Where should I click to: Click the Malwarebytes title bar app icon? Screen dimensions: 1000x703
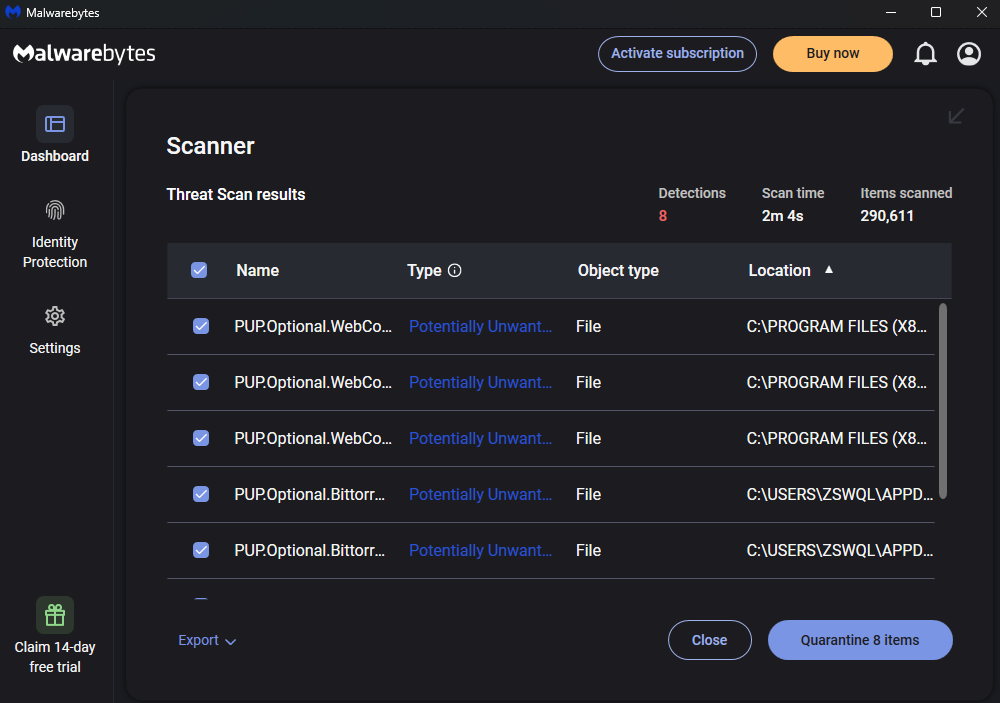coord(13,12)
